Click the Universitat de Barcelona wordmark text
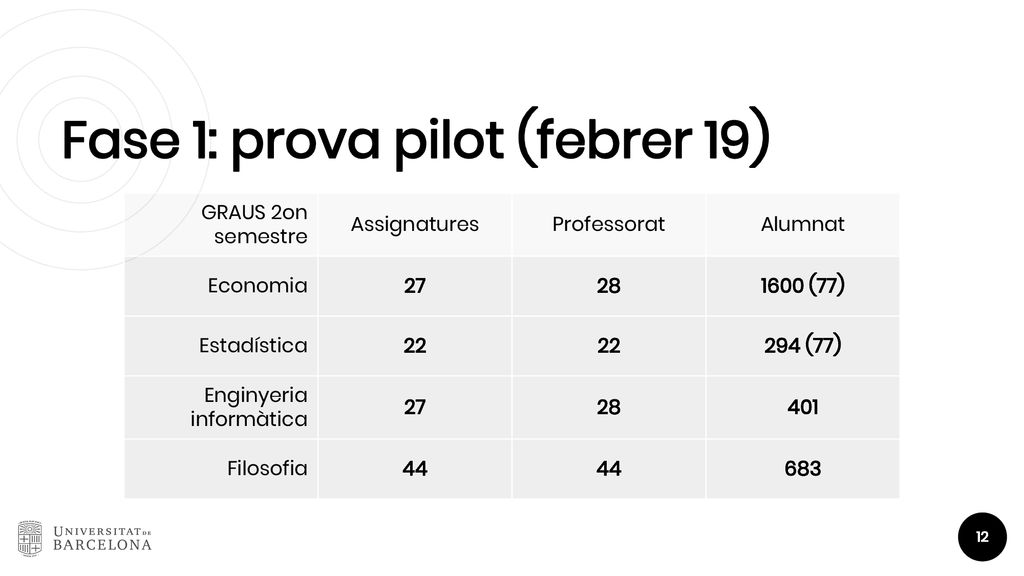Screen dimensions: 1024x576 point(102,539)
